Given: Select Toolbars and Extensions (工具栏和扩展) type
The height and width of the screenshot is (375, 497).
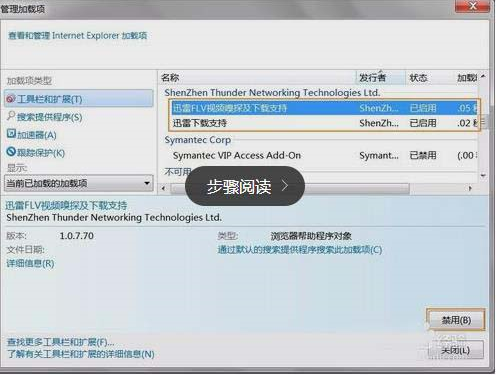Looking at the screenshot, I should (x=79, y=99).
